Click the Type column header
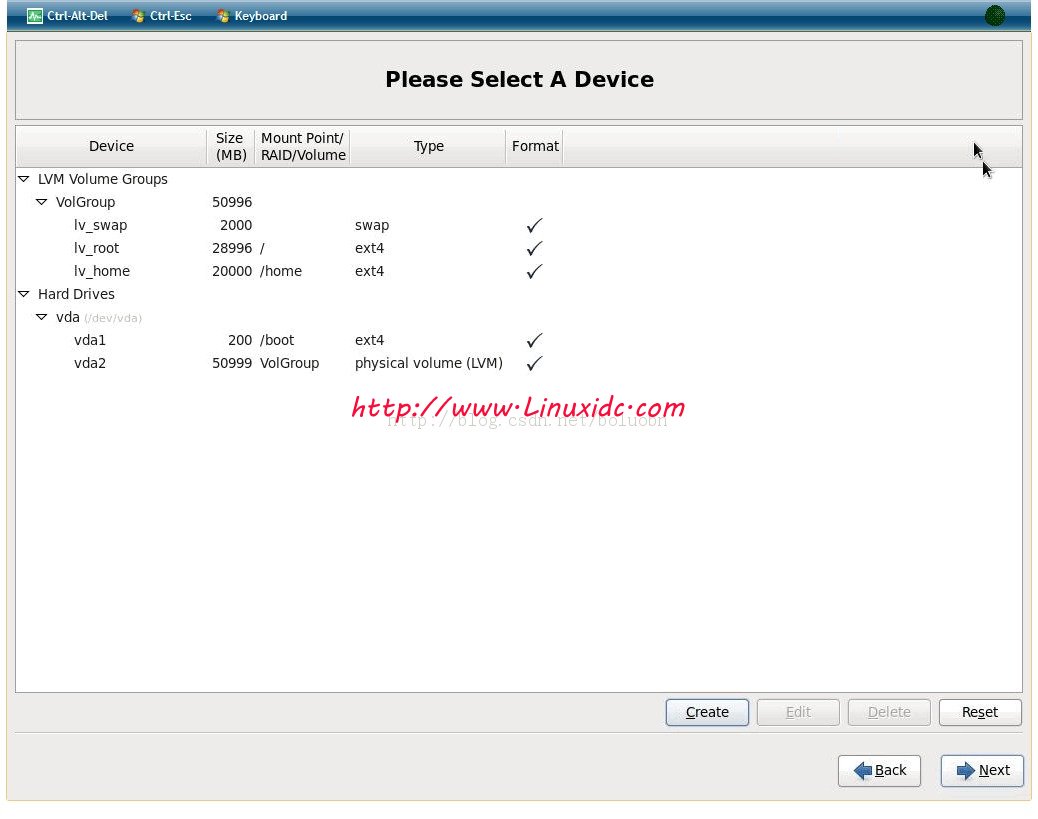 click(428, 146)
